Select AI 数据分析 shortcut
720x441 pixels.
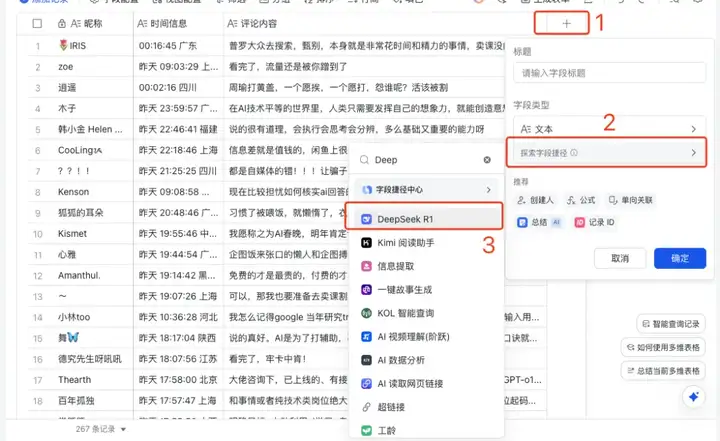[424, 360]
